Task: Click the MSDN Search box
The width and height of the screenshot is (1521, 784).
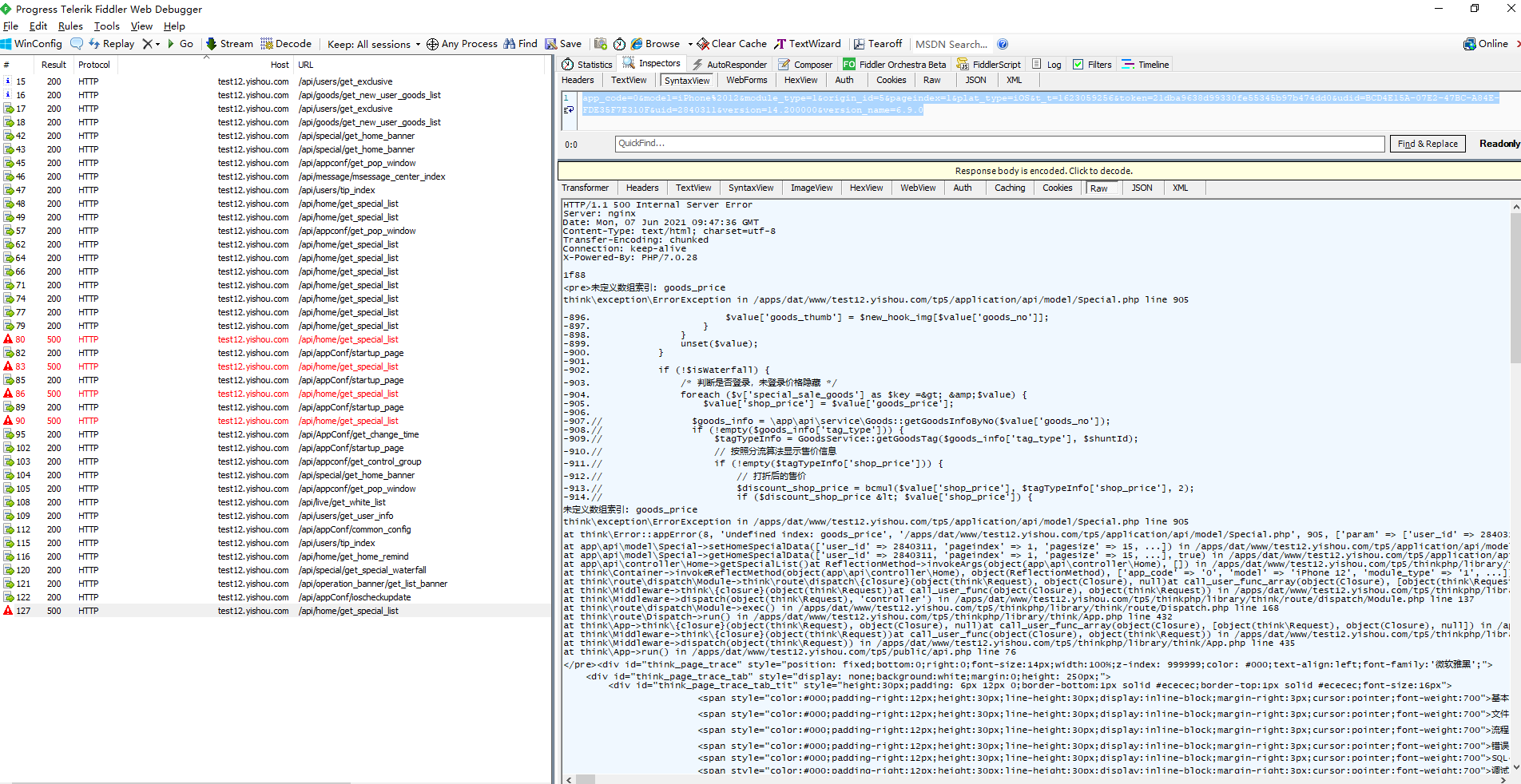Action: point(951,44)
